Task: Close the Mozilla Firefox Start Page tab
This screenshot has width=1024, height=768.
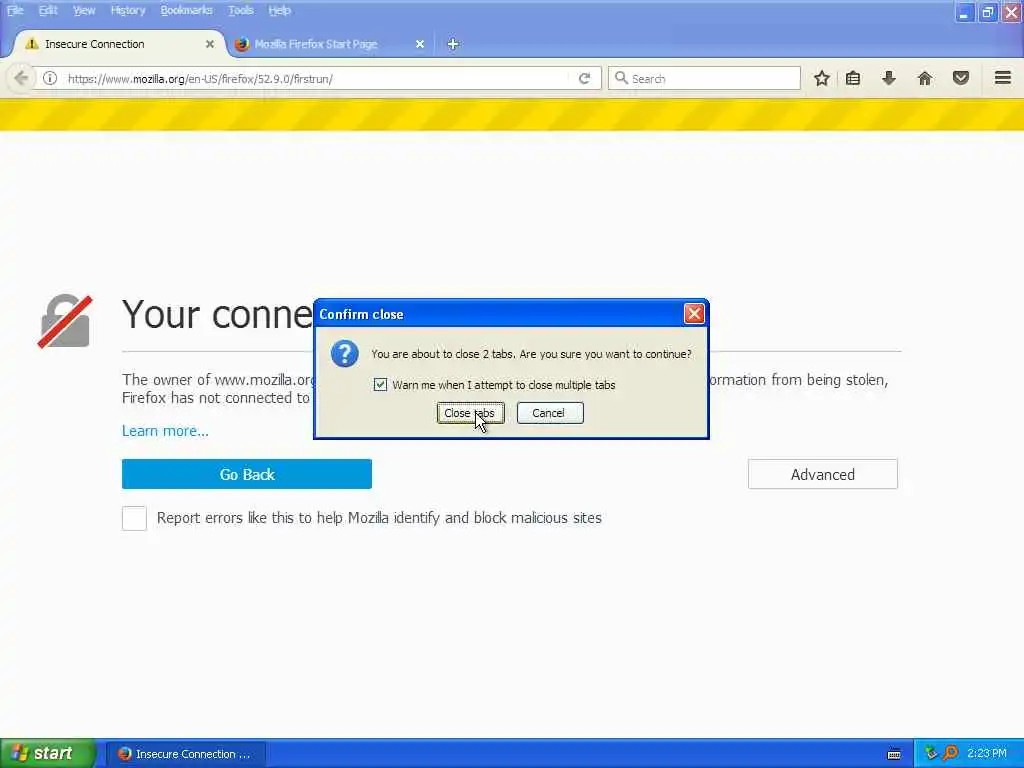Action: 420,44
